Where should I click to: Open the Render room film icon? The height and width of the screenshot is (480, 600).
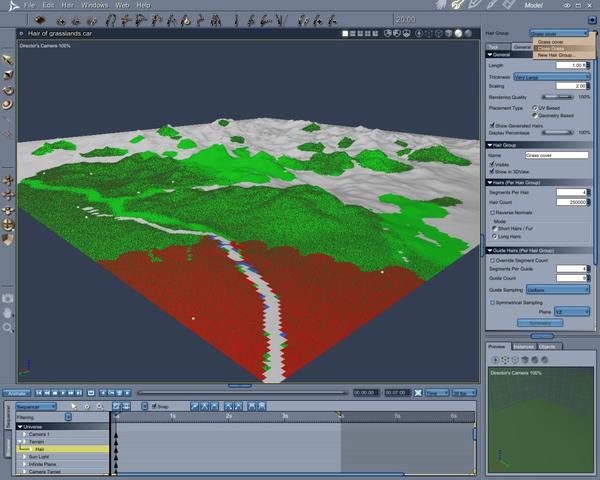(509, 5)
